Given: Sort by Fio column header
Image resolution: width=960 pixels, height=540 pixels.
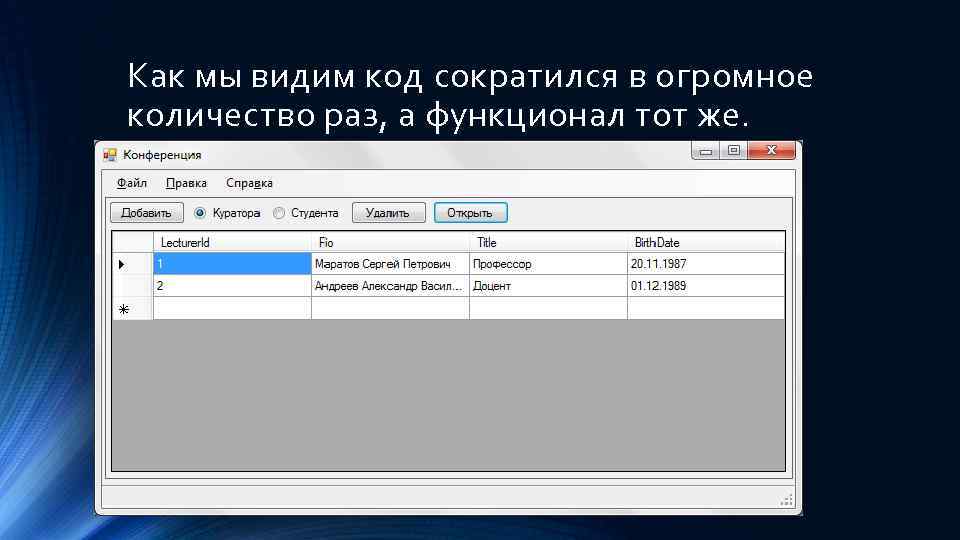Looking at the screenshot, I should tap(390, 242).
